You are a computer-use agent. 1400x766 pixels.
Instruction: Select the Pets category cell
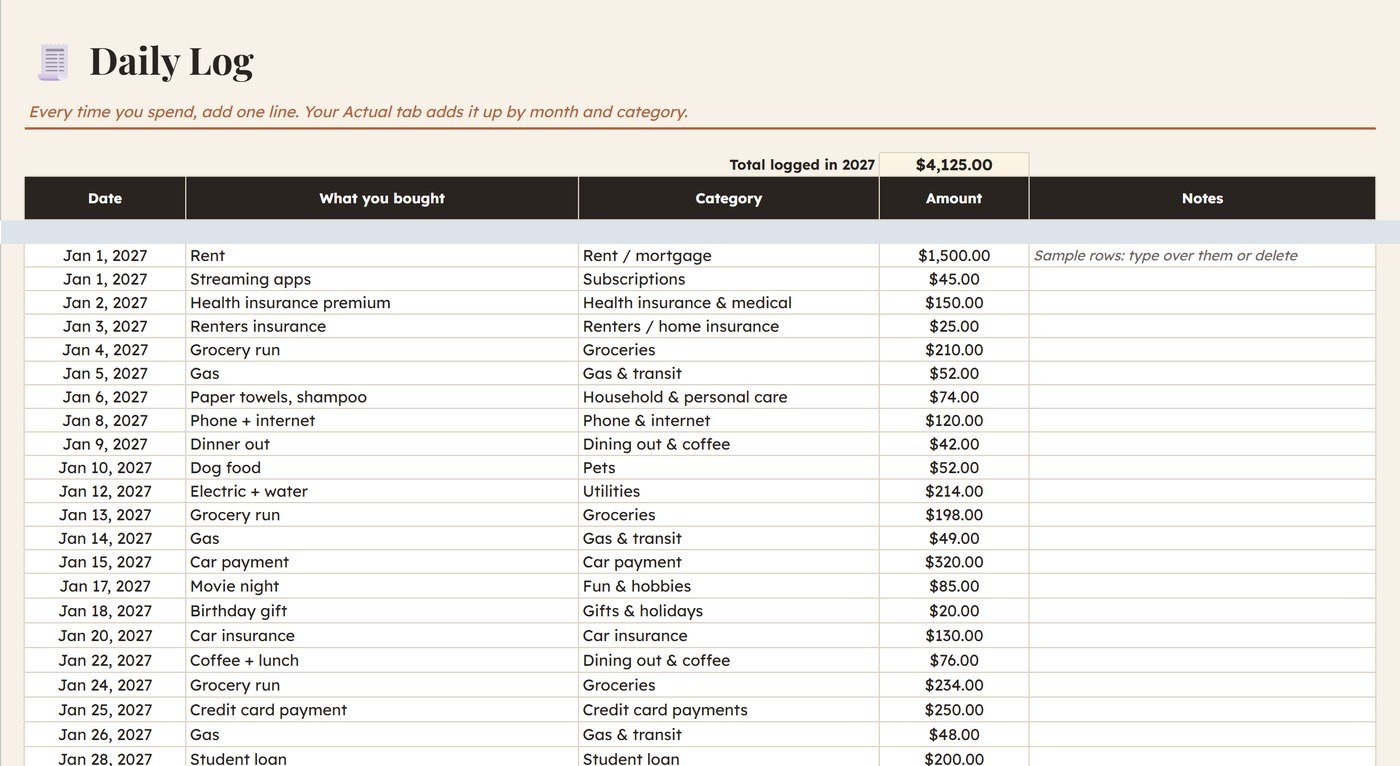[x=729, y=468]
